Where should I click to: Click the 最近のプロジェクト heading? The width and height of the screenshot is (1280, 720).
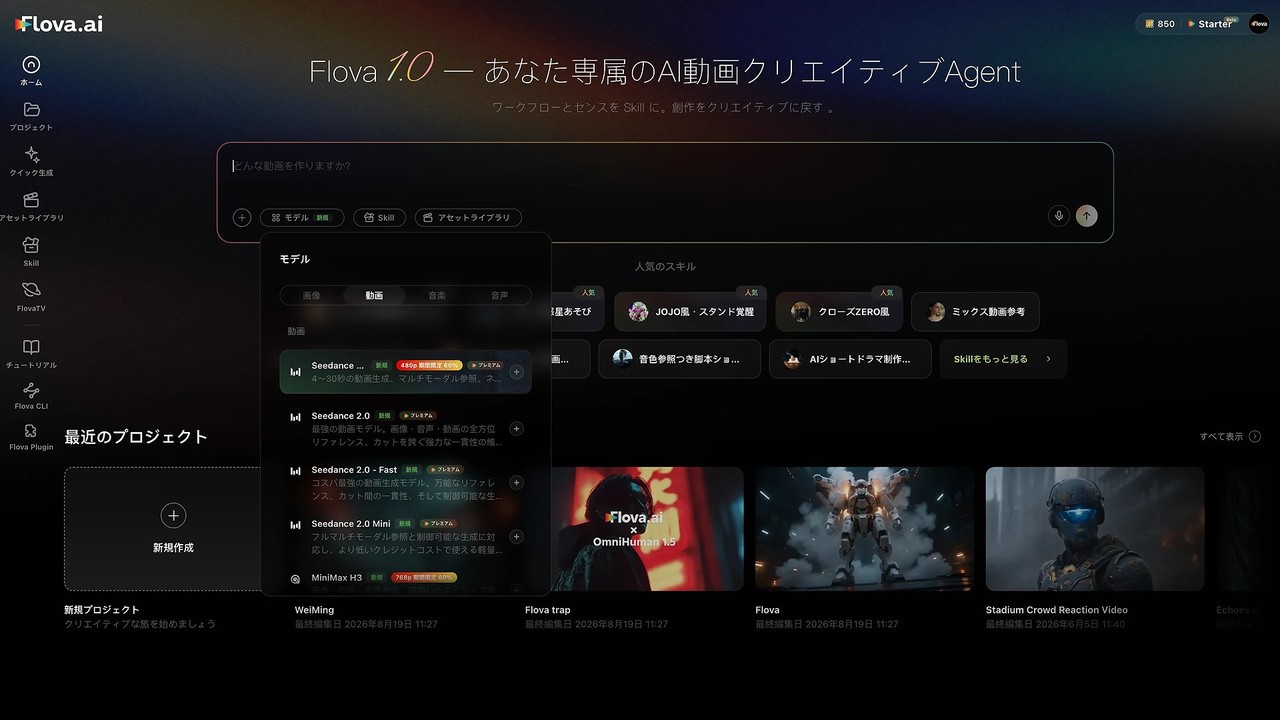pyautogui.click(x=136, y=437)
